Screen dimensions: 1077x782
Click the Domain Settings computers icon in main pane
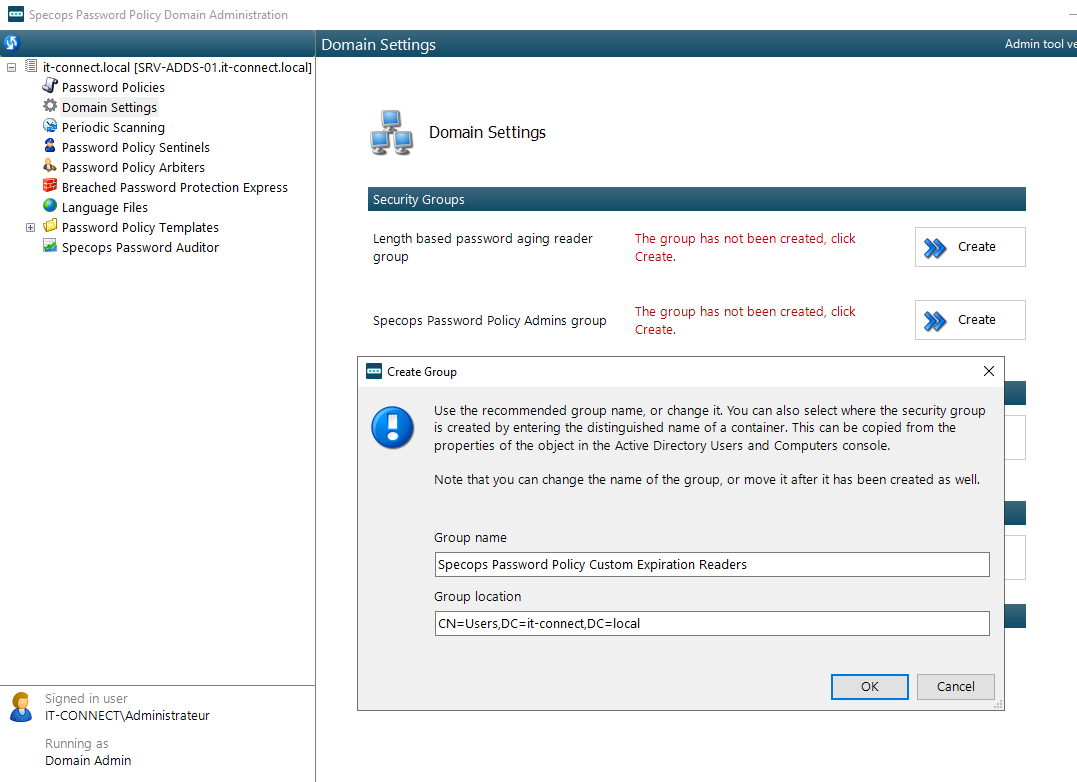click(x=390, y=131)
